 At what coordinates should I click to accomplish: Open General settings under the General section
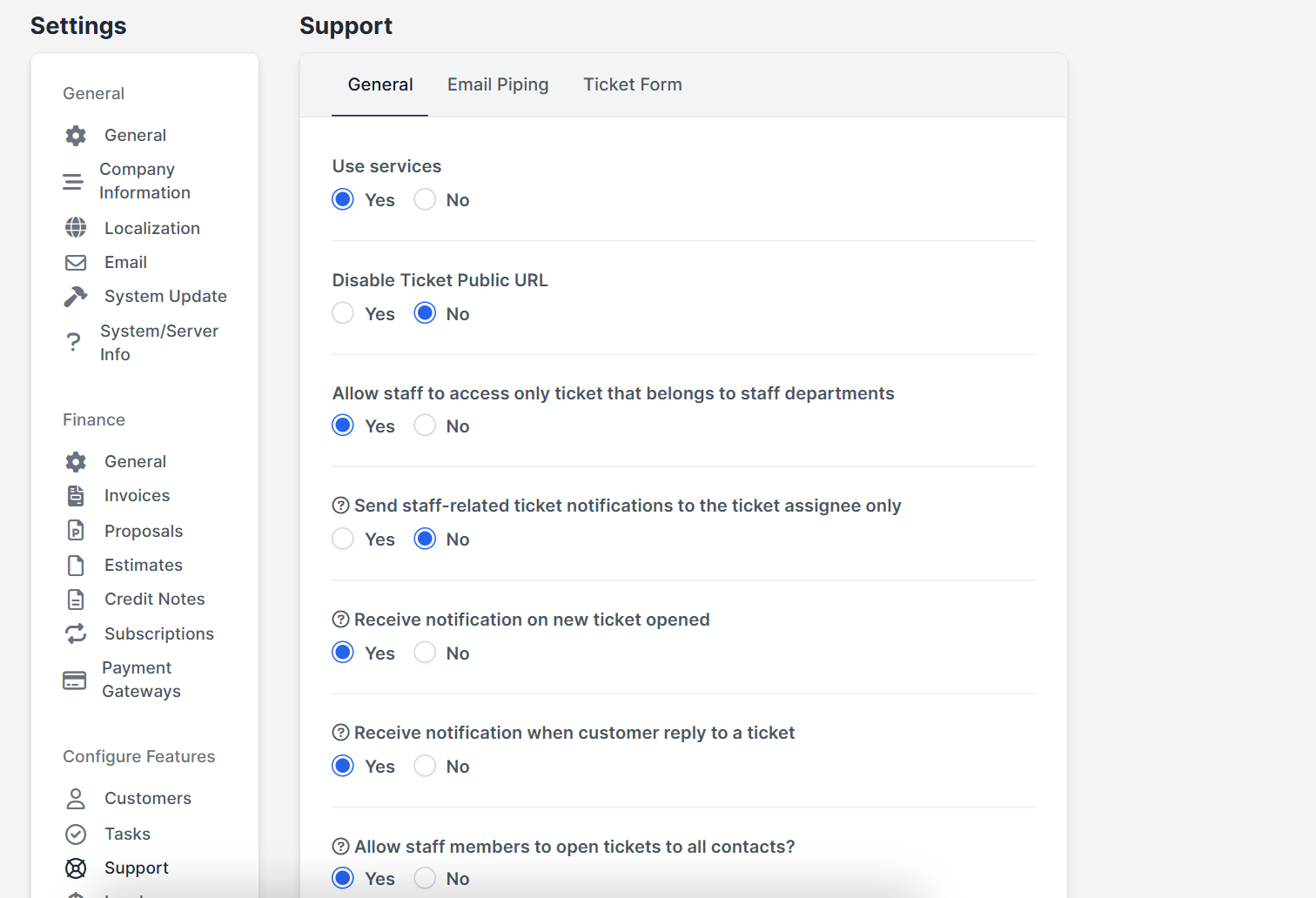[x=135, y=135]
